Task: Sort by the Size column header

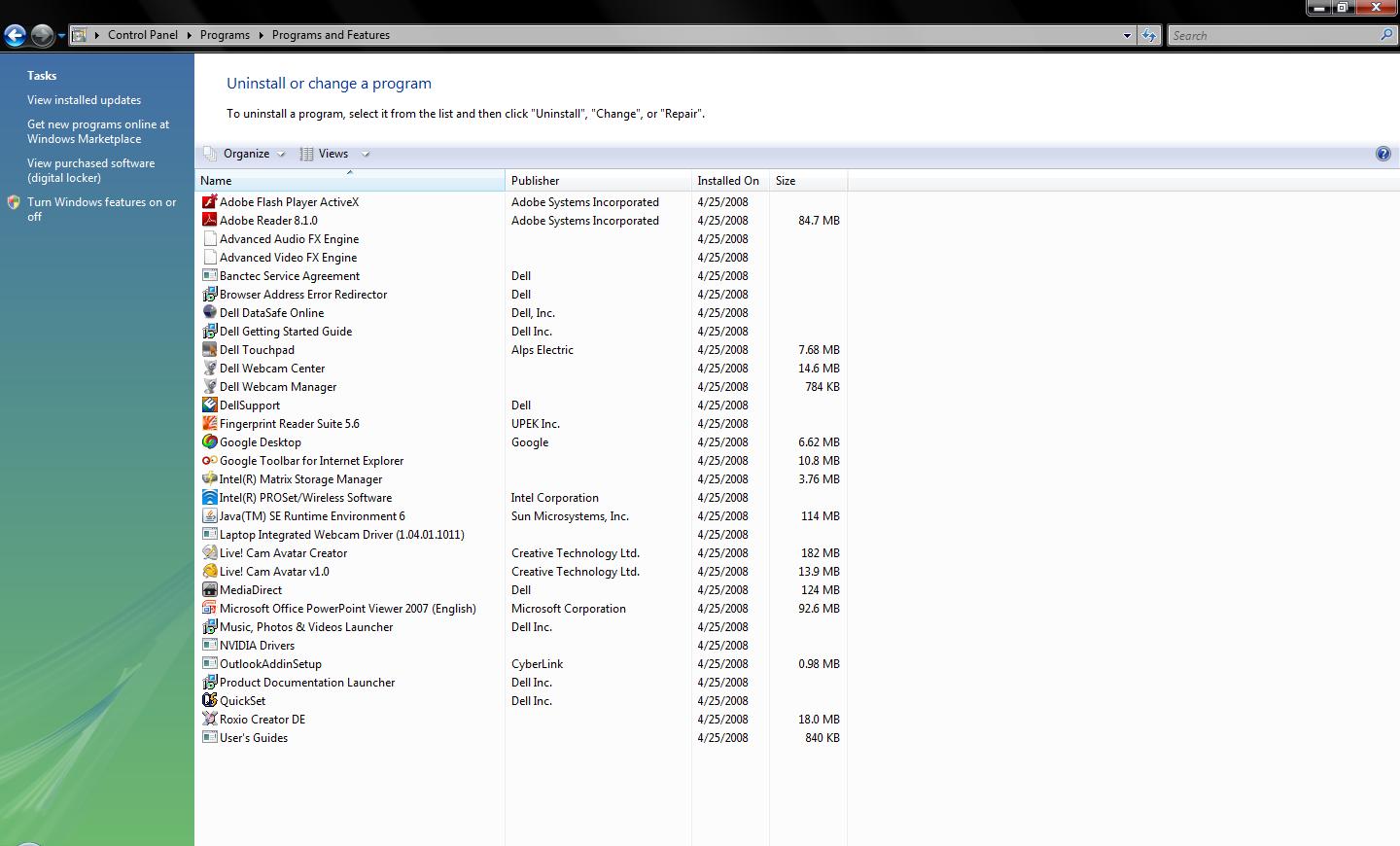Action: 808,180
